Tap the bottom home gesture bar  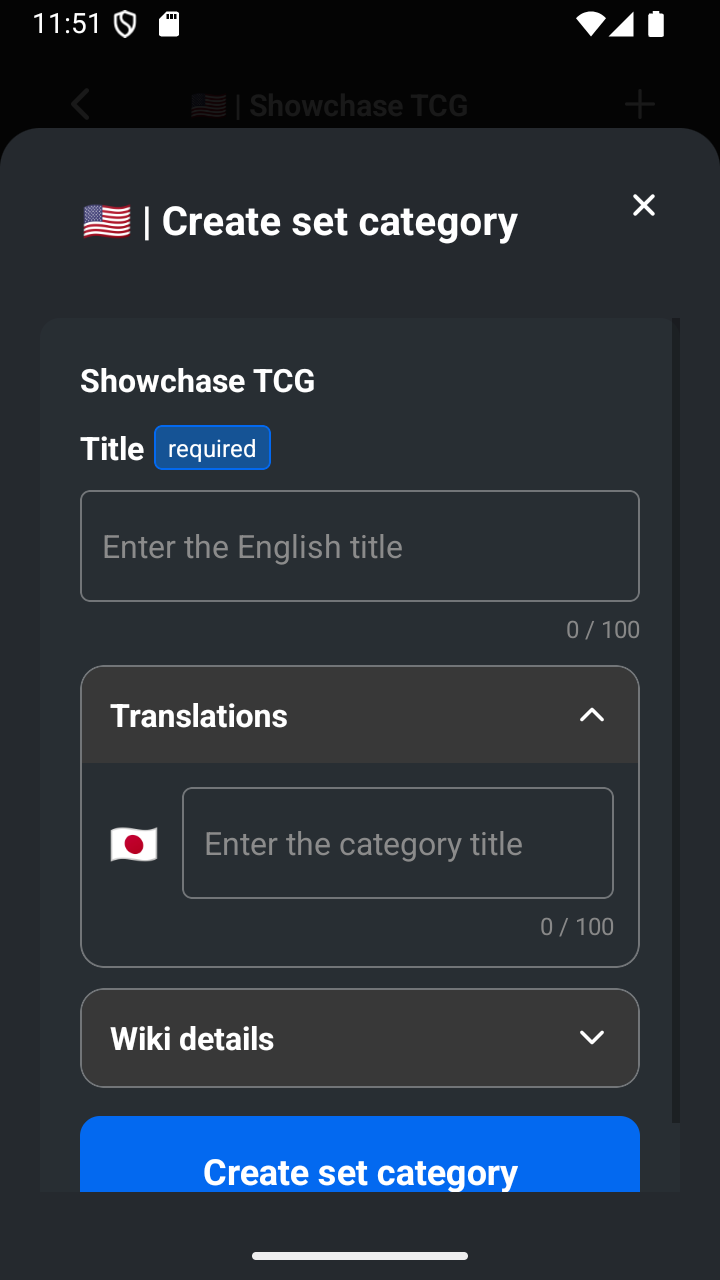coord(360,1256)
